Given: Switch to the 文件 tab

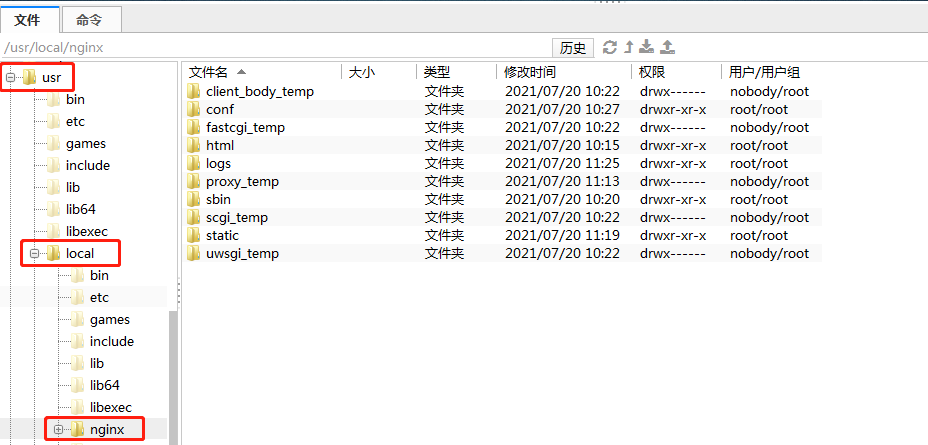Looking at the screenshot, I should [x=30, y=20].
